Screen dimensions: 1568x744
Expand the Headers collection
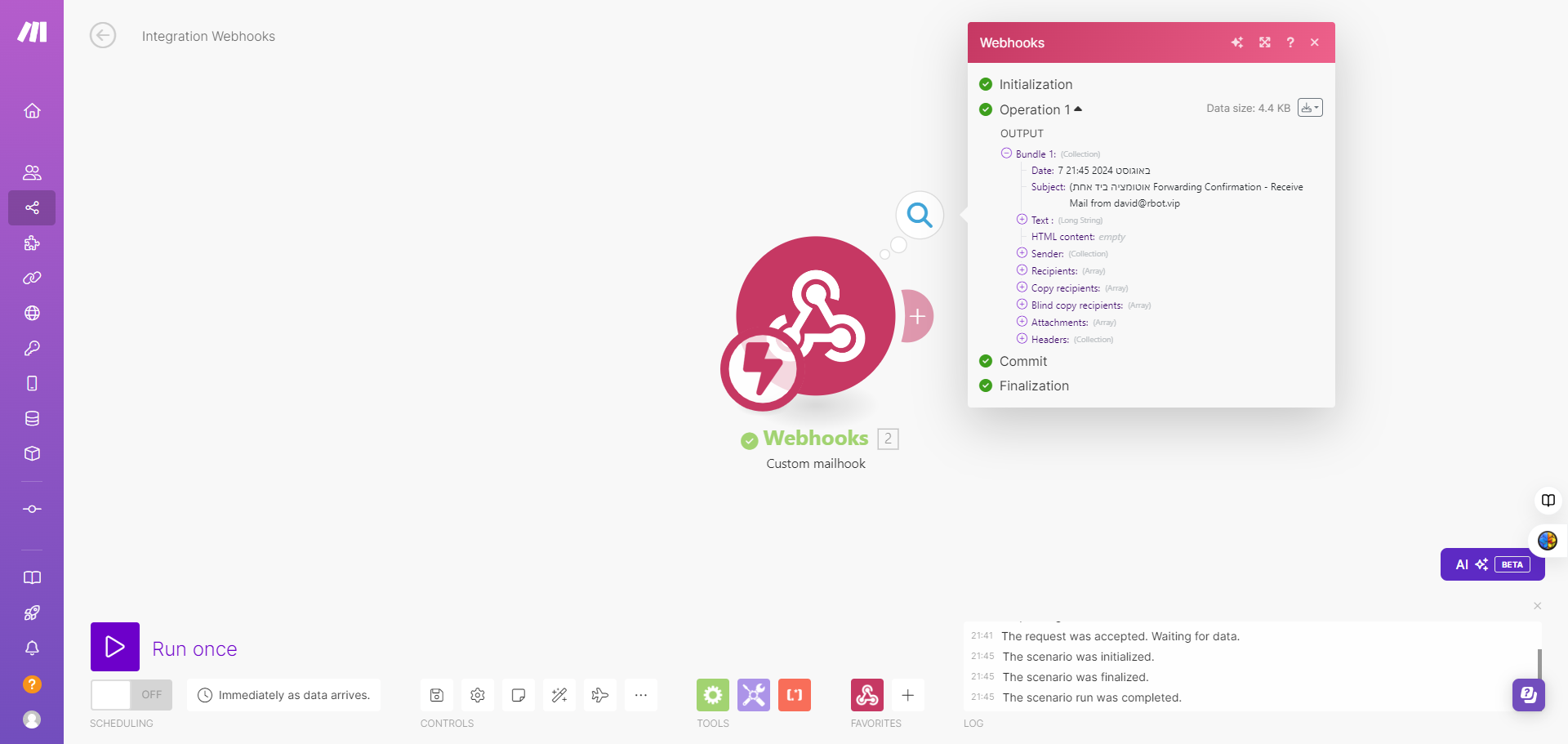(1022, 338)
